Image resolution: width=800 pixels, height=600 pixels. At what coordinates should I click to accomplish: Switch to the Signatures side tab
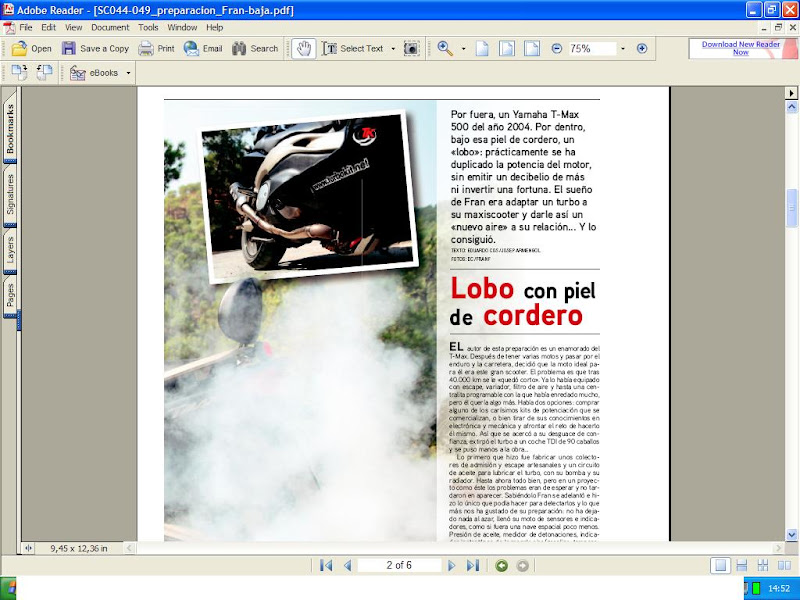(x=10, y=194)
